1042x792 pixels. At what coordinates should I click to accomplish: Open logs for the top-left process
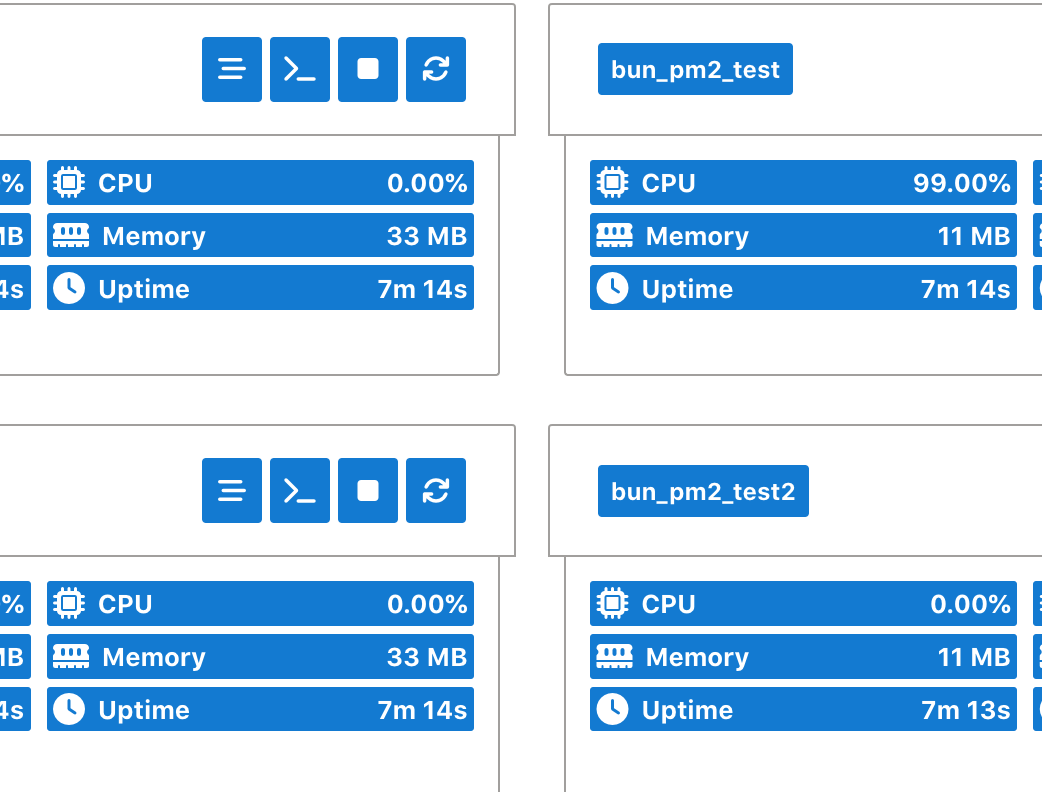pyautogui.click(x=231, y=69)
